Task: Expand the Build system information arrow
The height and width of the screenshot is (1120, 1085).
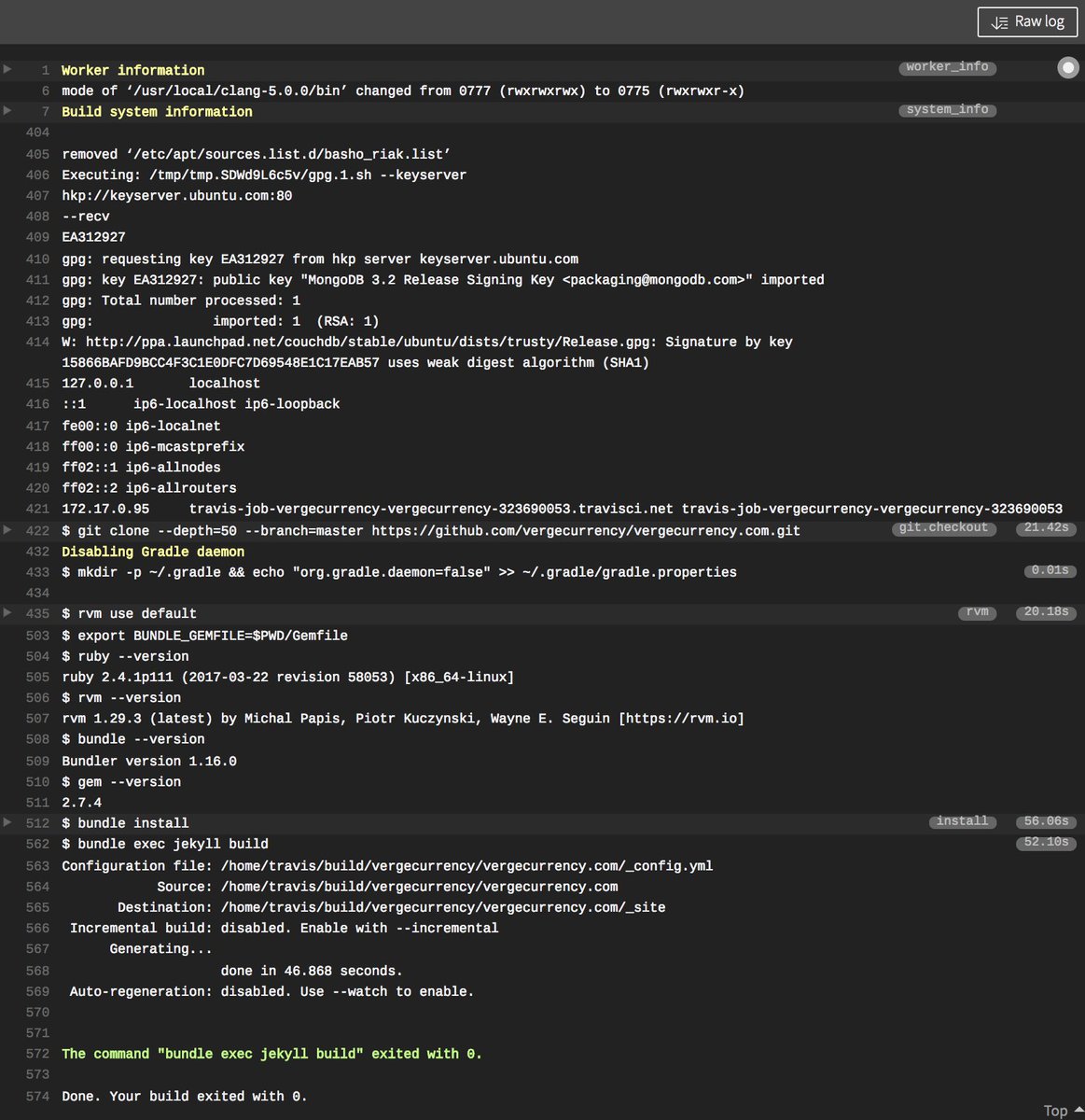Action: [x=7, y=110]
